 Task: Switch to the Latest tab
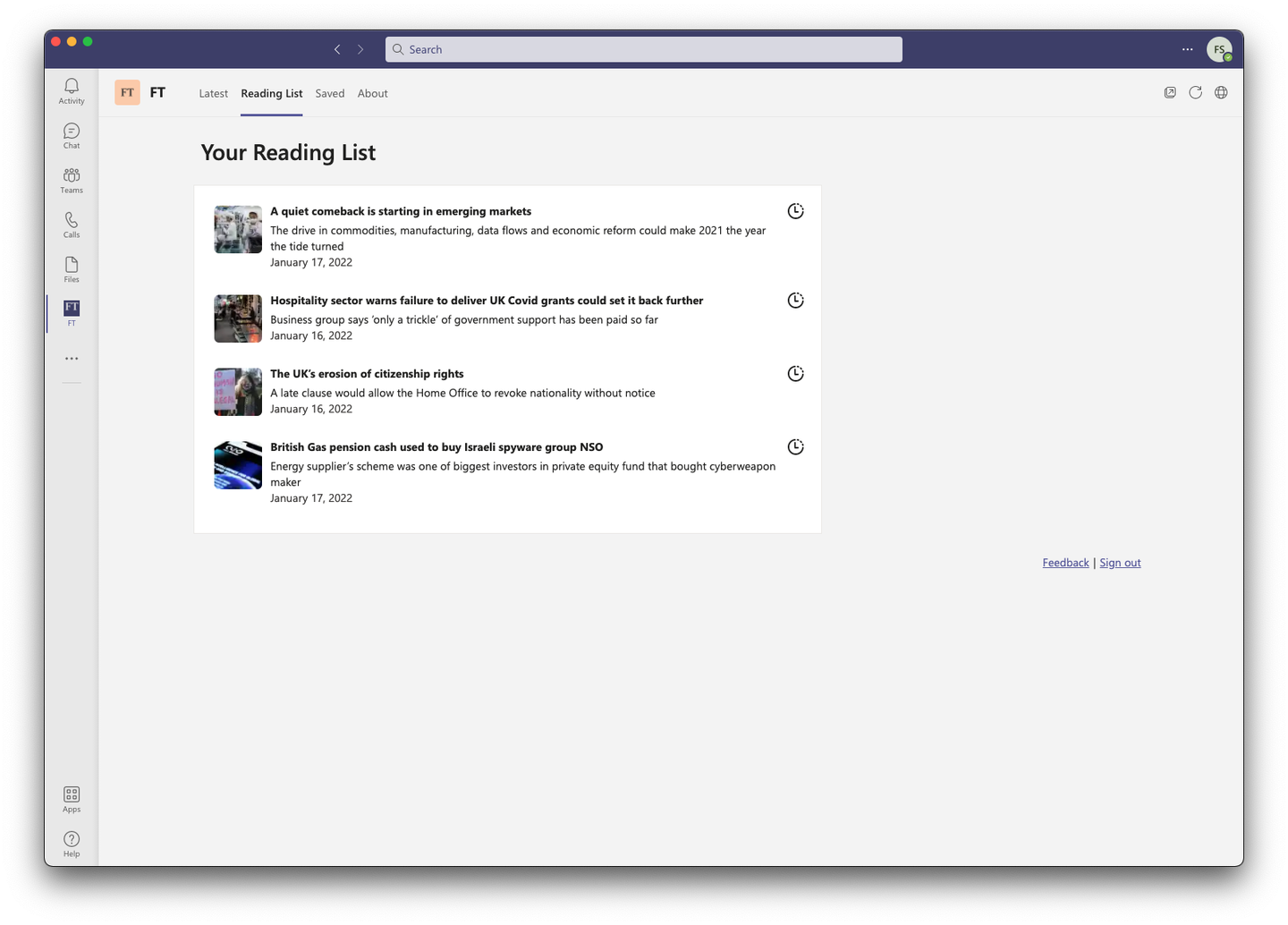point(213,94)
